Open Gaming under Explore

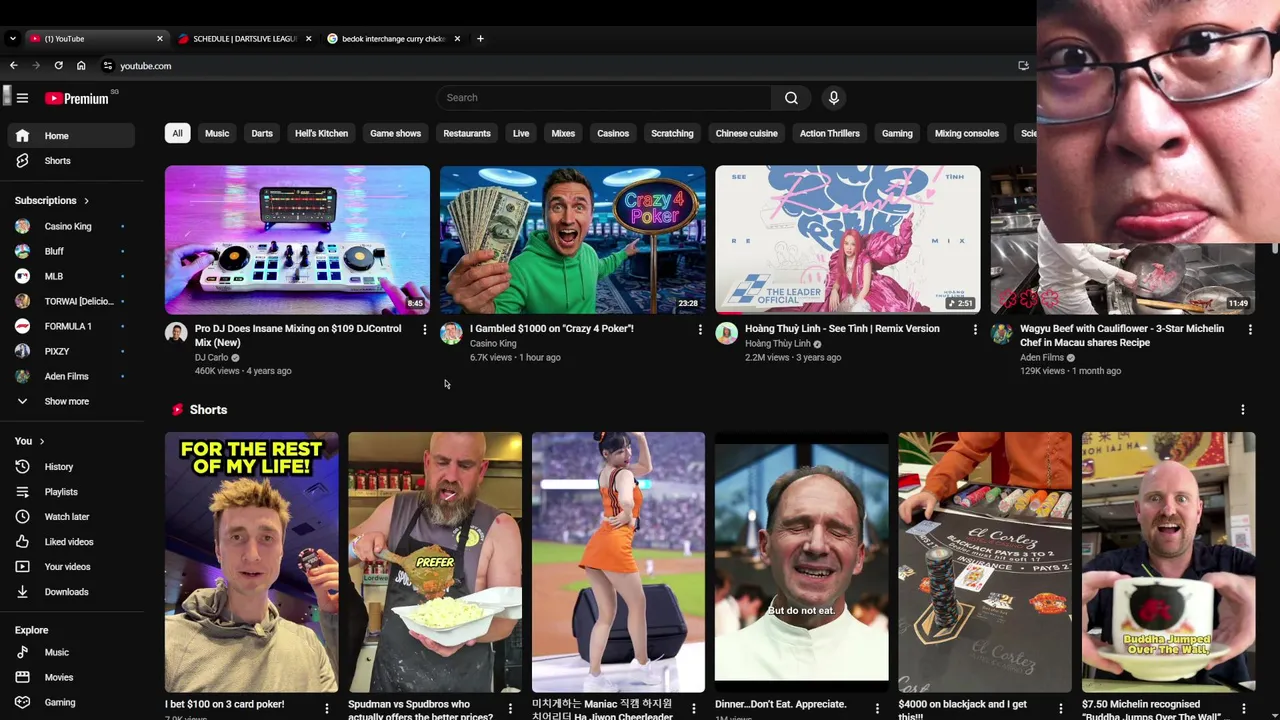tap(70, 702)
